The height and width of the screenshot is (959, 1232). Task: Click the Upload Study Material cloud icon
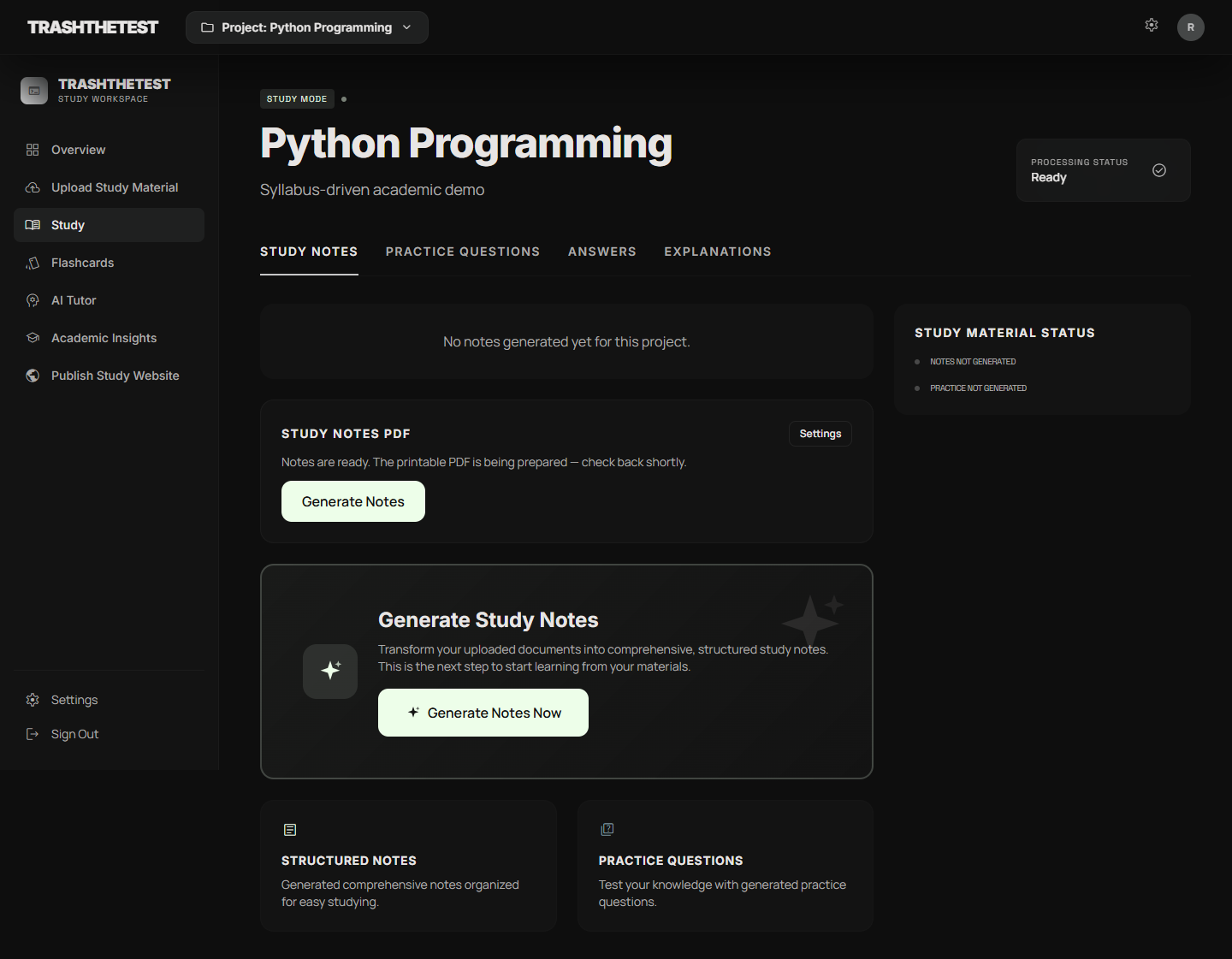coord(33,187)
